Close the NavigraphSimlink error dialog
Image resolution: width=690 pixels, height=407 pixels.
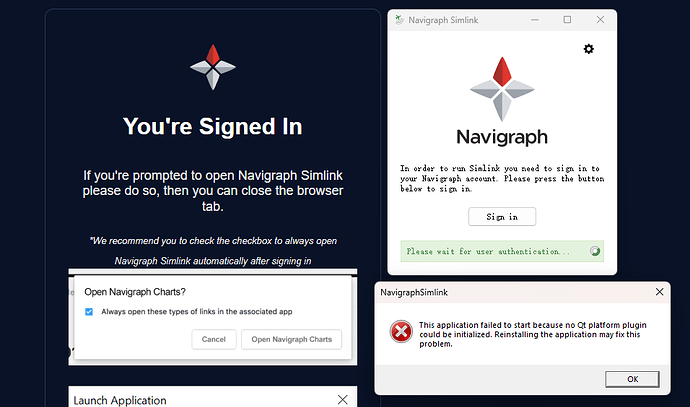(659, 292)
